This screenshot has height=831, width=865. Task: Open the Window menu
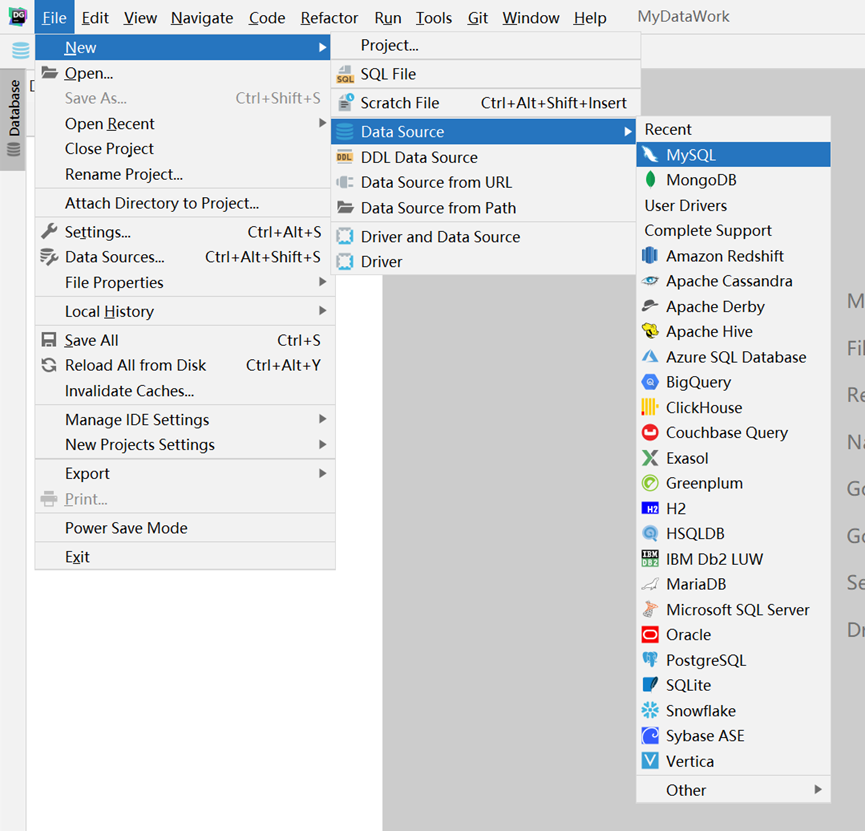point(531,18)
